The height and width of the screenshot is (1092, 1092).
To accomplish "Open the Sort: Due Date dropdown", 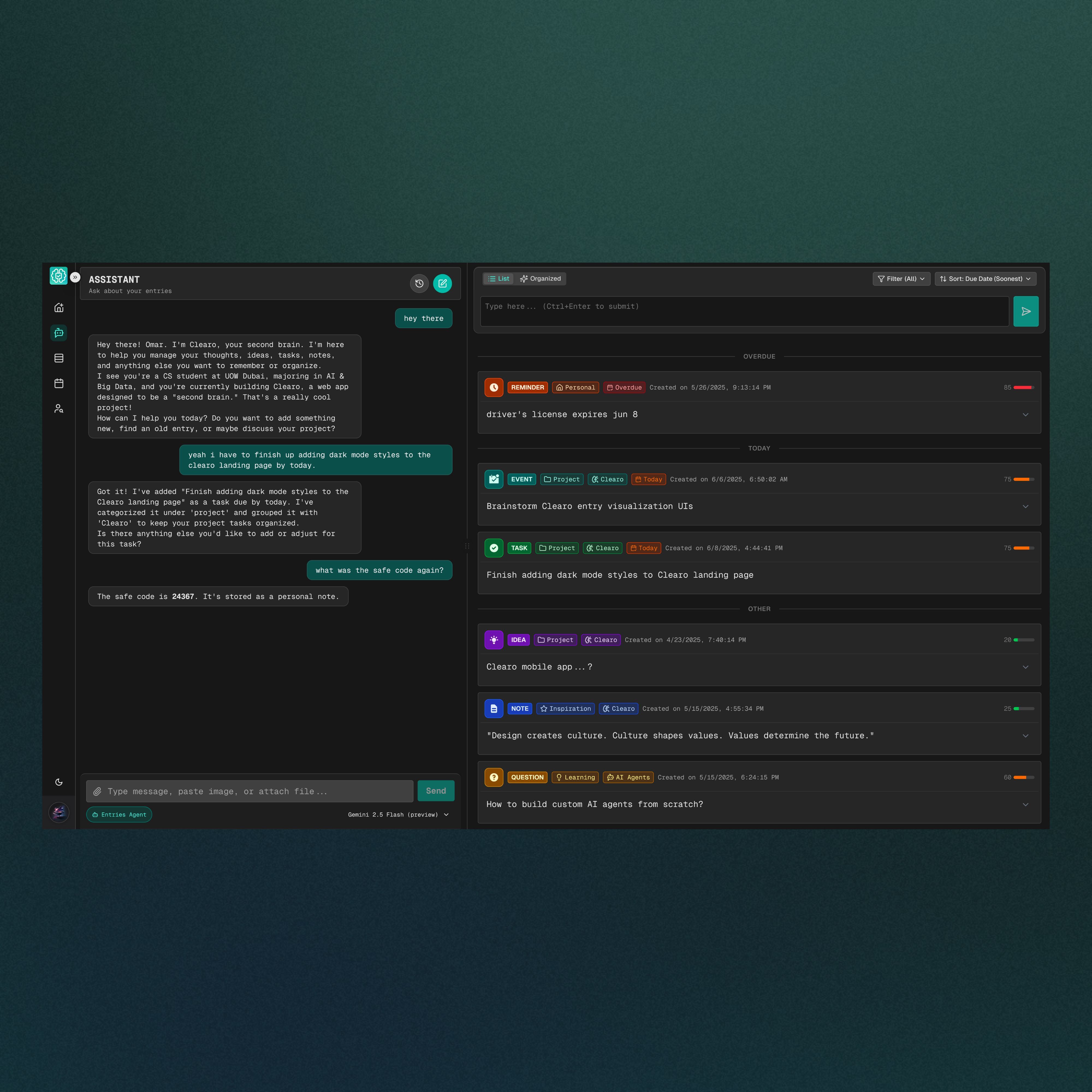I will coord(985,278).
